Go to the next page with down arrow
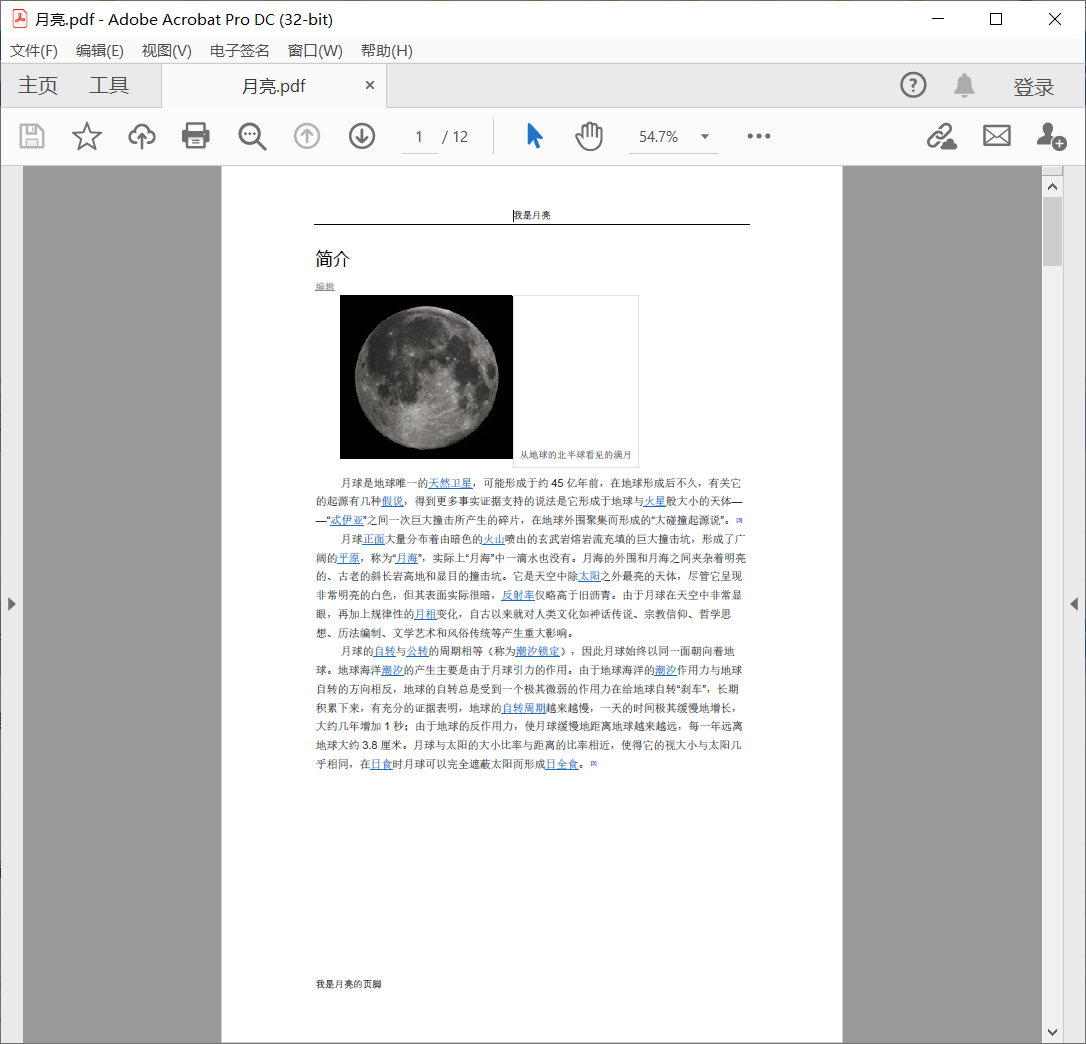 tap(361, 136)
